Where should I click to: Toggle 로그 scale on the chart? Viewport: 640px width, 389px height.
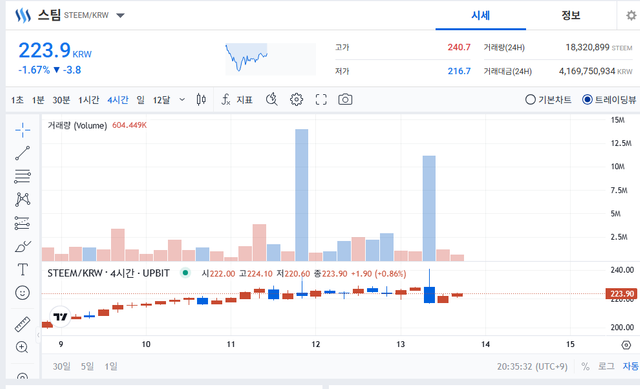(x=606, y=366)
